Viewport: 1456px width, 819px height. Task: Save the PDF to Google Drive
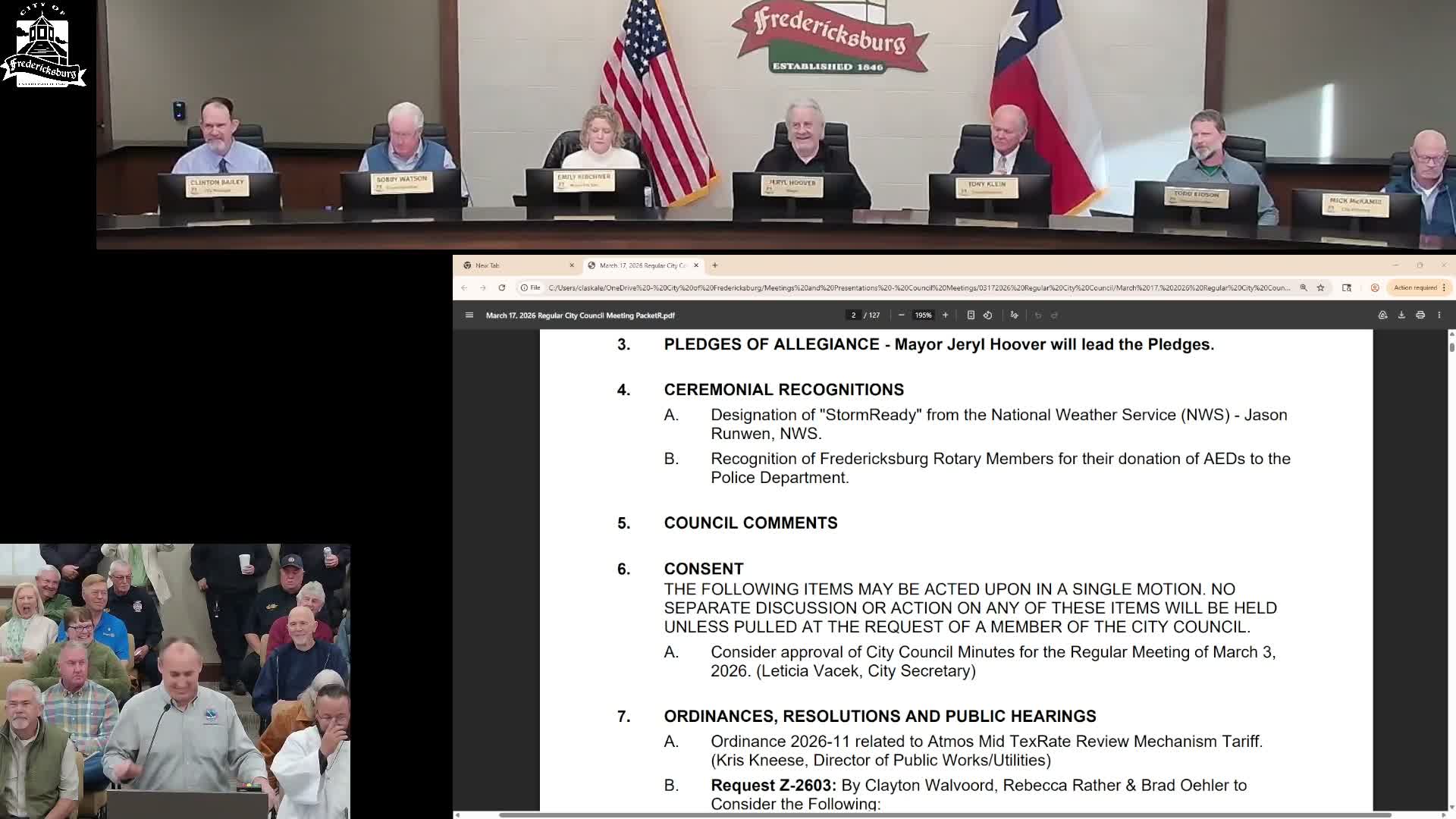click(1382, 315)
